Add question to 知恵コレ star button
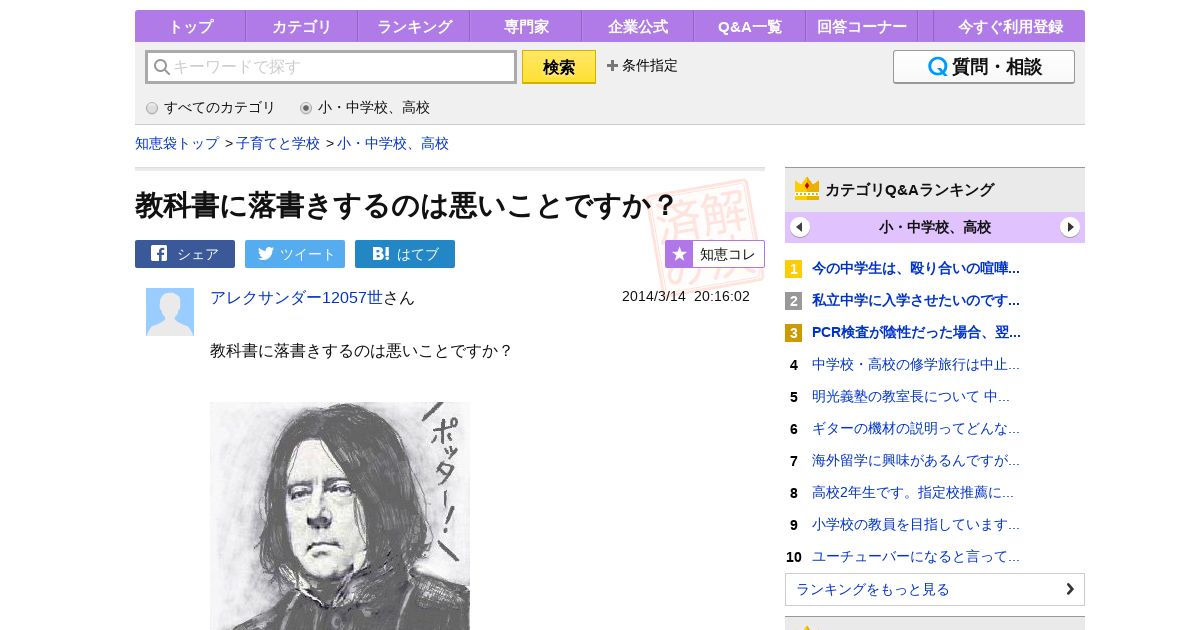Screen dimensions: 1200x630 click(x=715, y=254)
